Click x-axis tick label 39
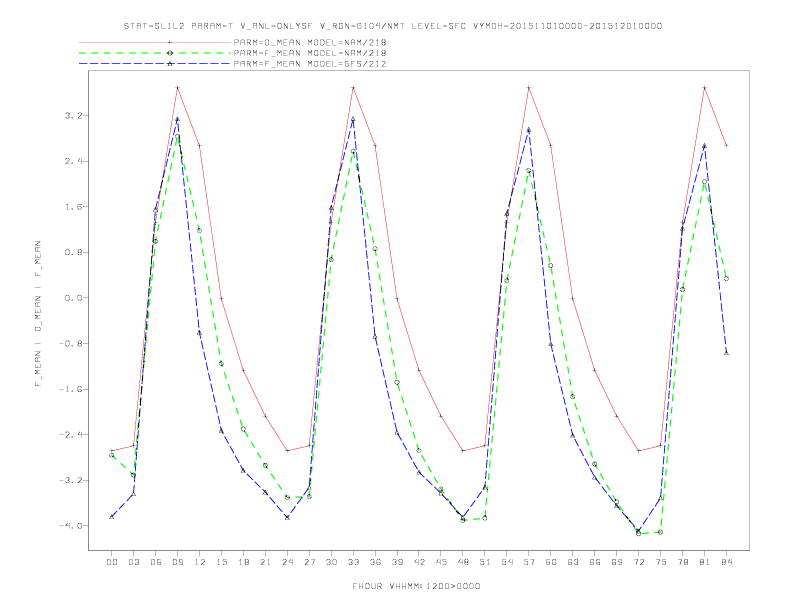Screen dimensions: 792x612 coord(397,562)
